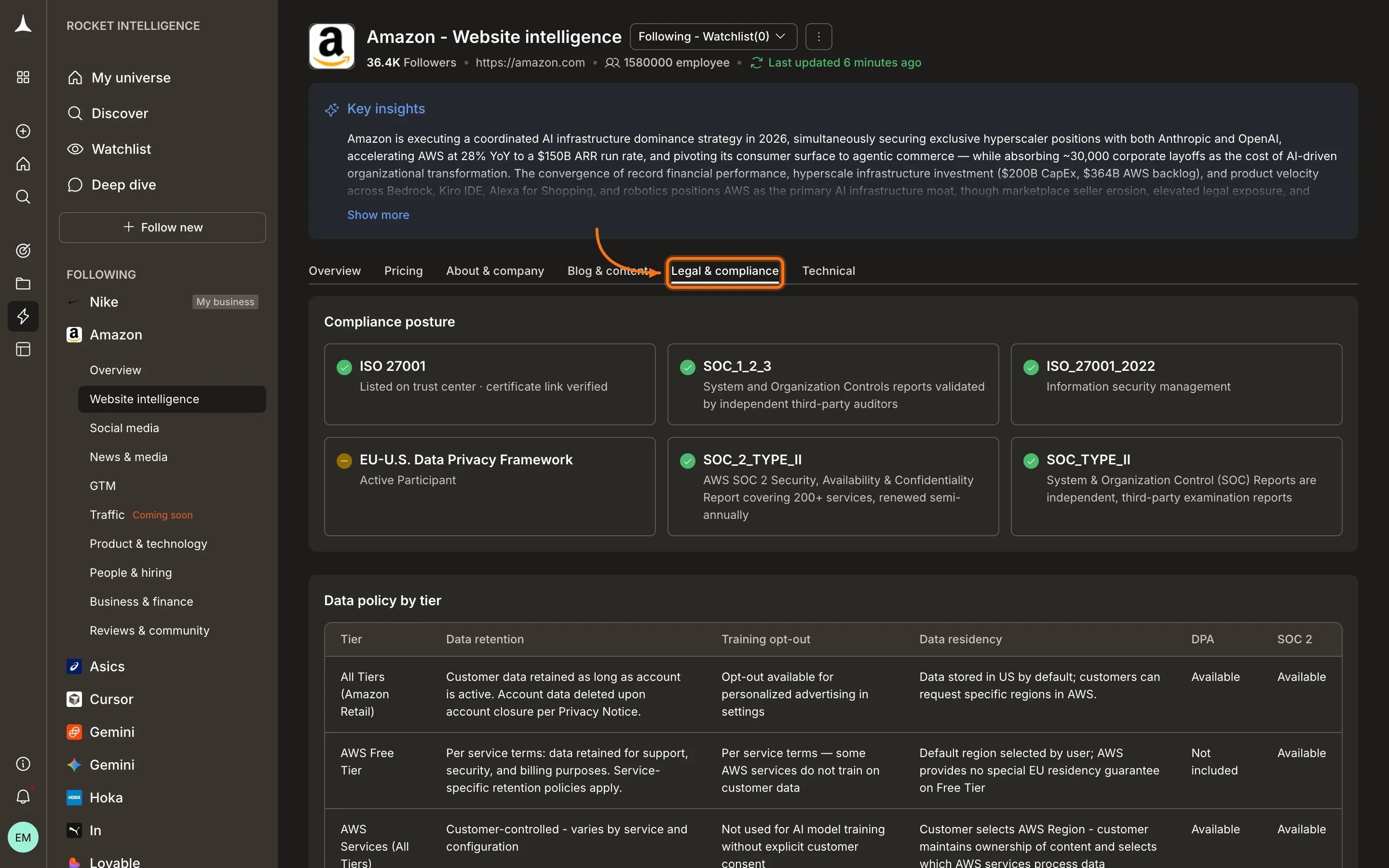
Task: Click the Training opt-out column header
Action: [x=766, y=639]
